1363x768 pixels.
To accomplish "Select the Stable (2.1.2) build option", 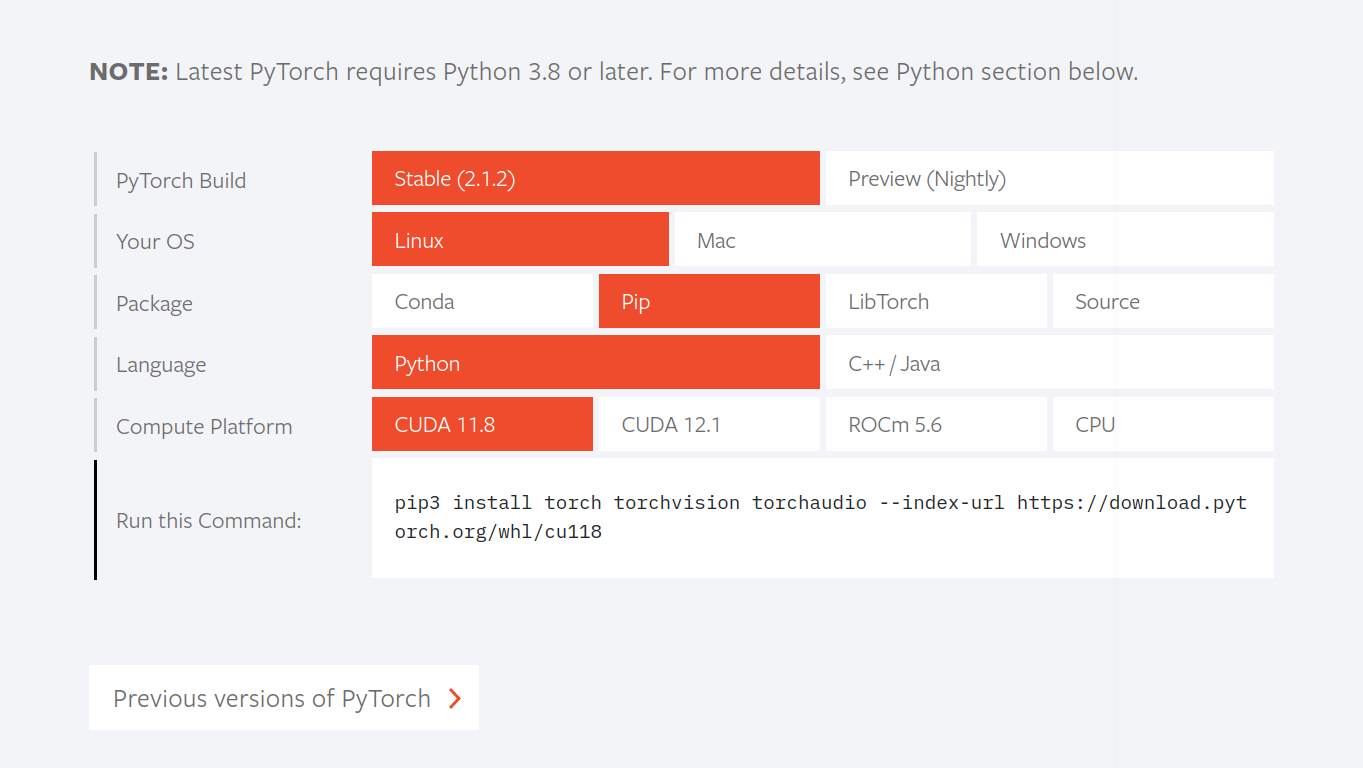I will point(595,178).
